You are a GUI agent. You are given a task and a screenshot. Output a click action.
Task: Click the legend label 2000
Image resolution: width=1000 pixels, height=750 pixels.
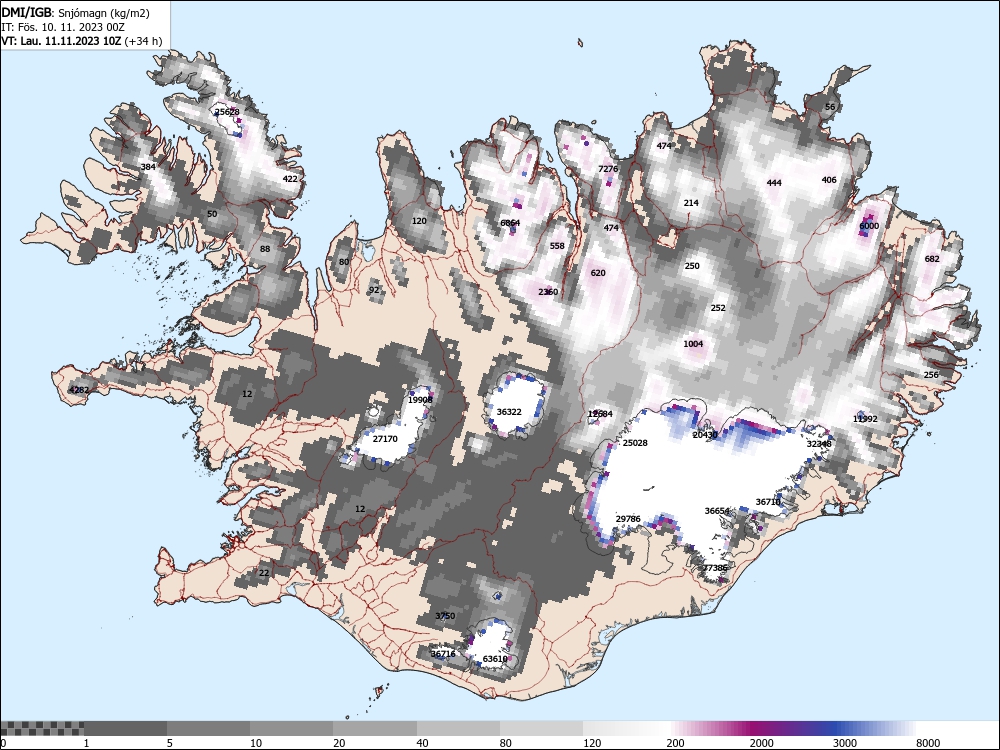tap(761, 743)
